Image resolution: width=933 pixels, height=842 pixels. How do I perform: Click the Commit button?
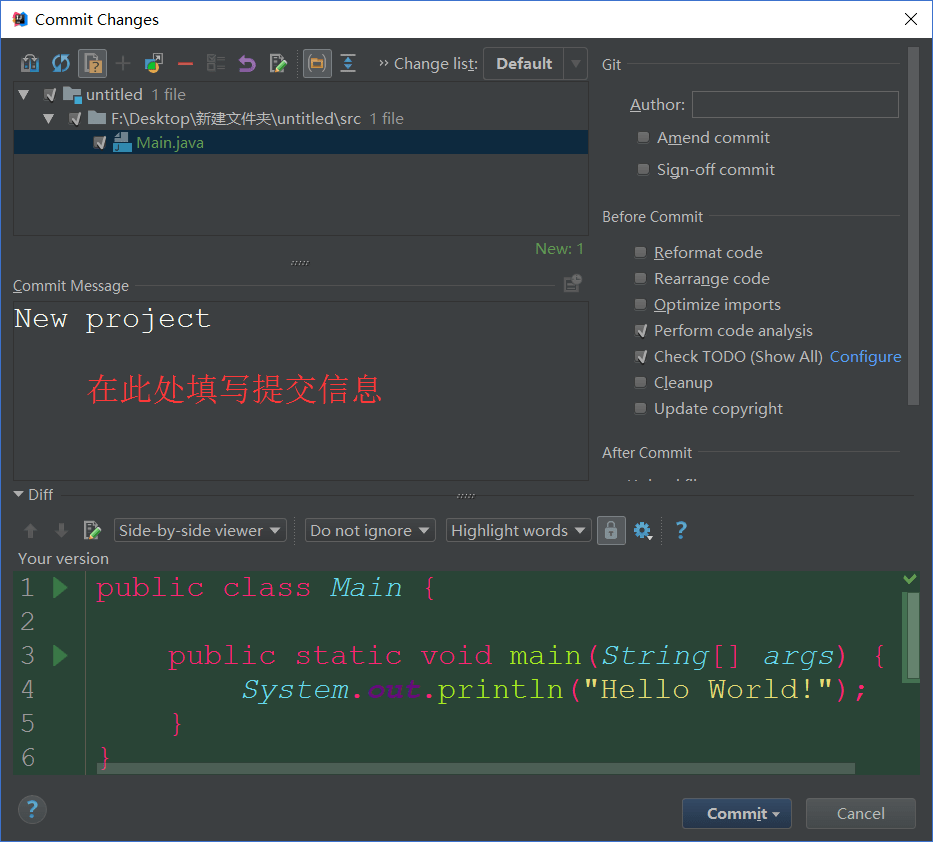pos(736,814)
